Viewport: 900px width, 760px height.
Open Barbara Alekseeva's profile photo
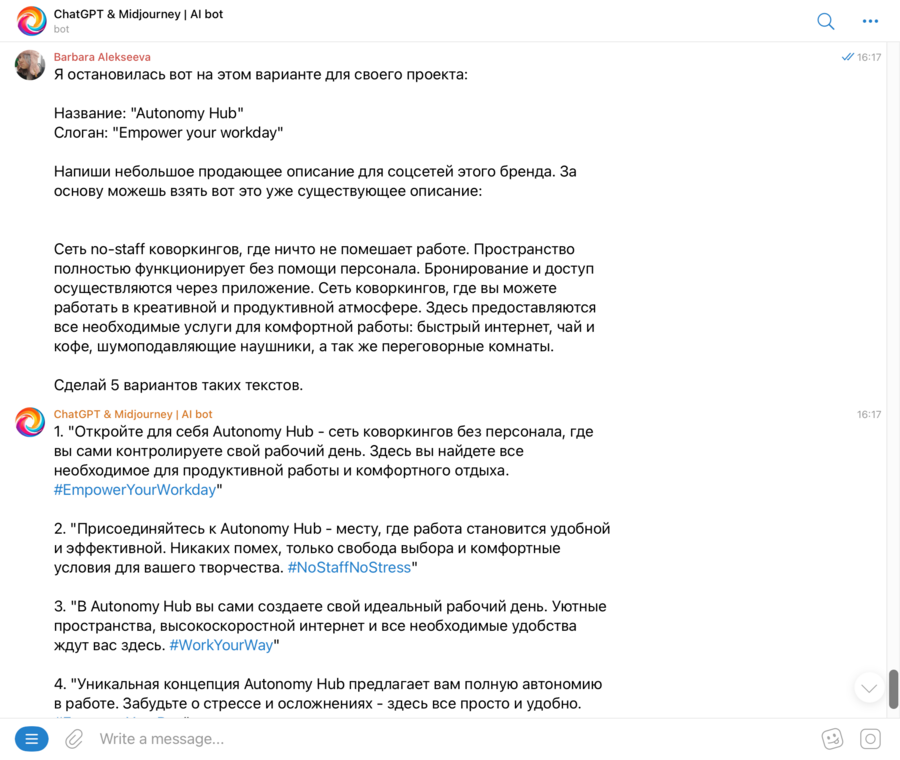(30, 65)
